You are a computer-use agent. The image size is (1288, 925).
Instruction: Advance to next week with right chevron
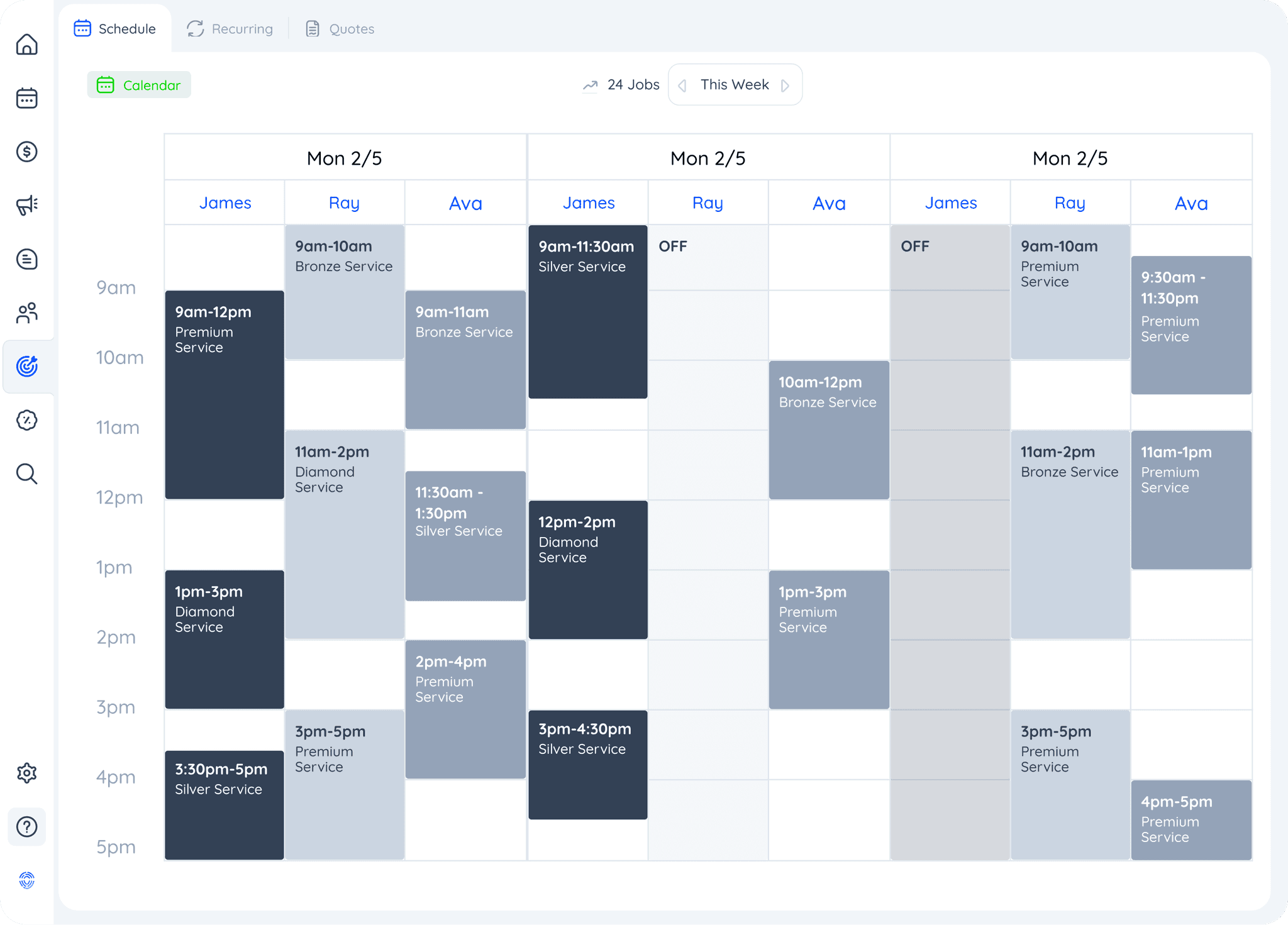(786, 86)
